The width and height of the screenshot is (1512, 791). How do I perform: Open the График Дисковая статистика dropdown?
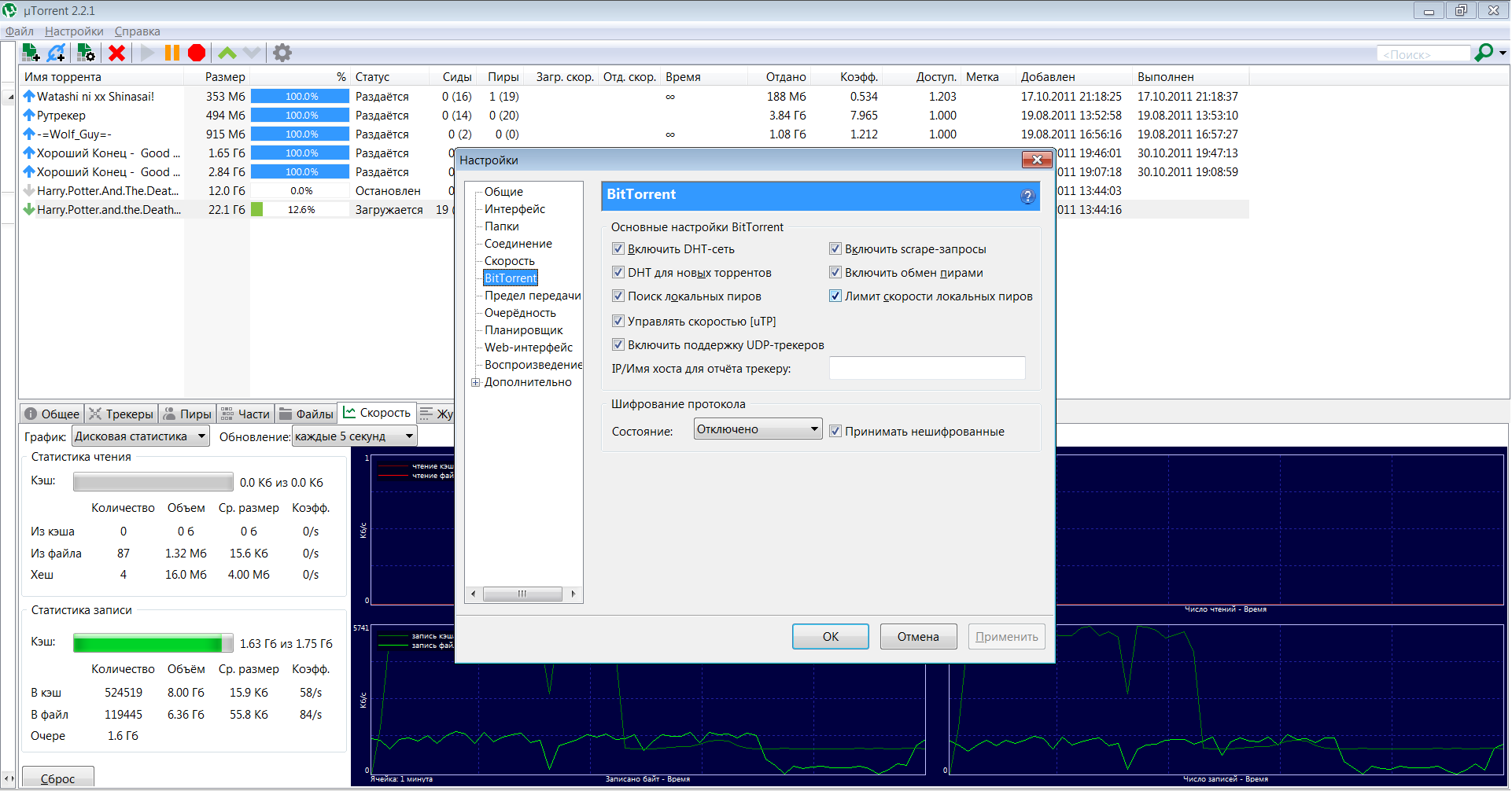pos(141,436)
